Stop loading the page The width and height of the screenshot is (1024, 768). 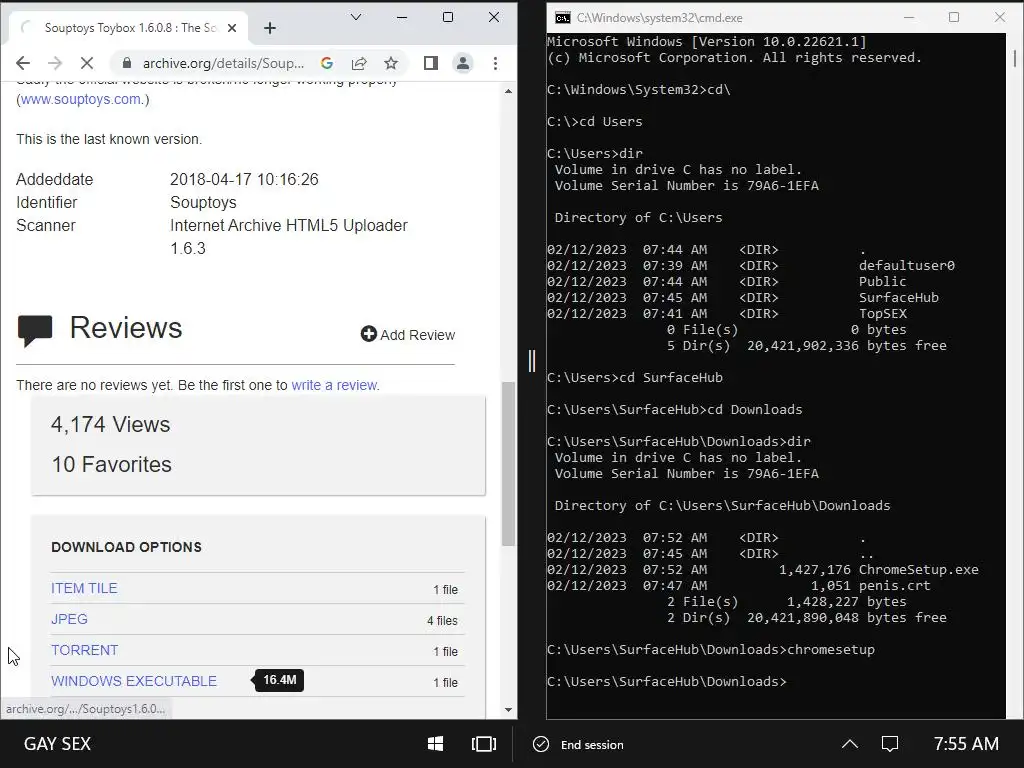click(x=86, y=63)
